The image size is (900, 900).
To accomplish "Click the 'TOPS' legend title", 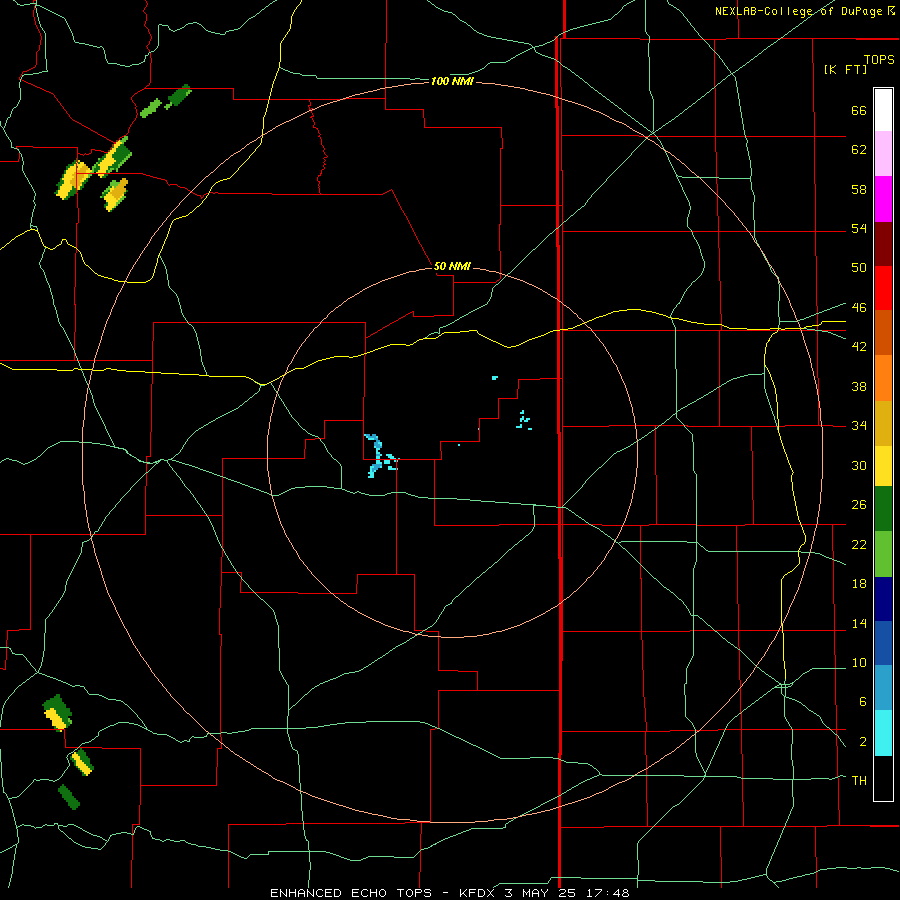I will point(879,59).
